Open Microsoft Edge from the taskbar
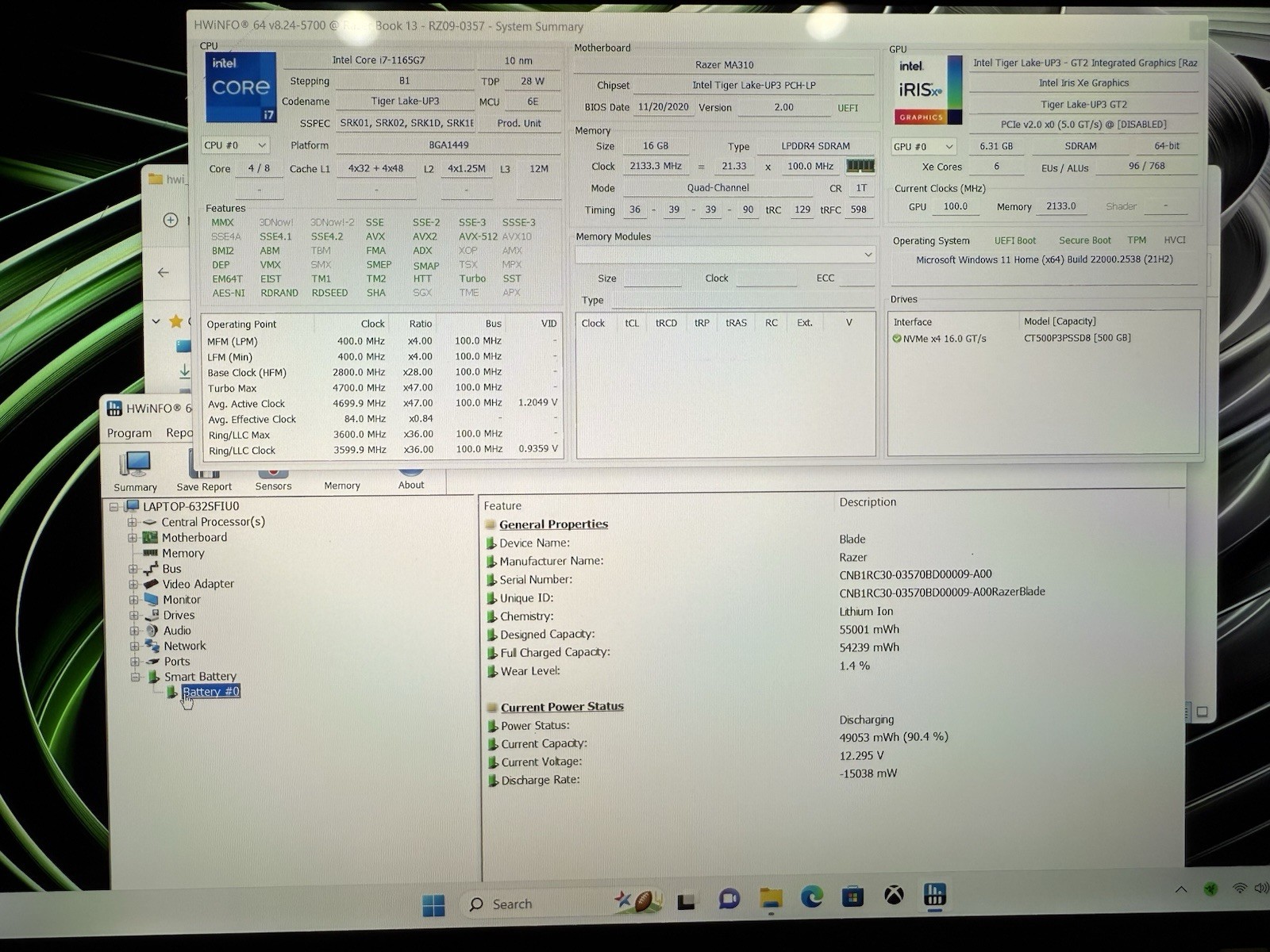Viewport: 1270px width, 952px height. (x=811, y=897)
